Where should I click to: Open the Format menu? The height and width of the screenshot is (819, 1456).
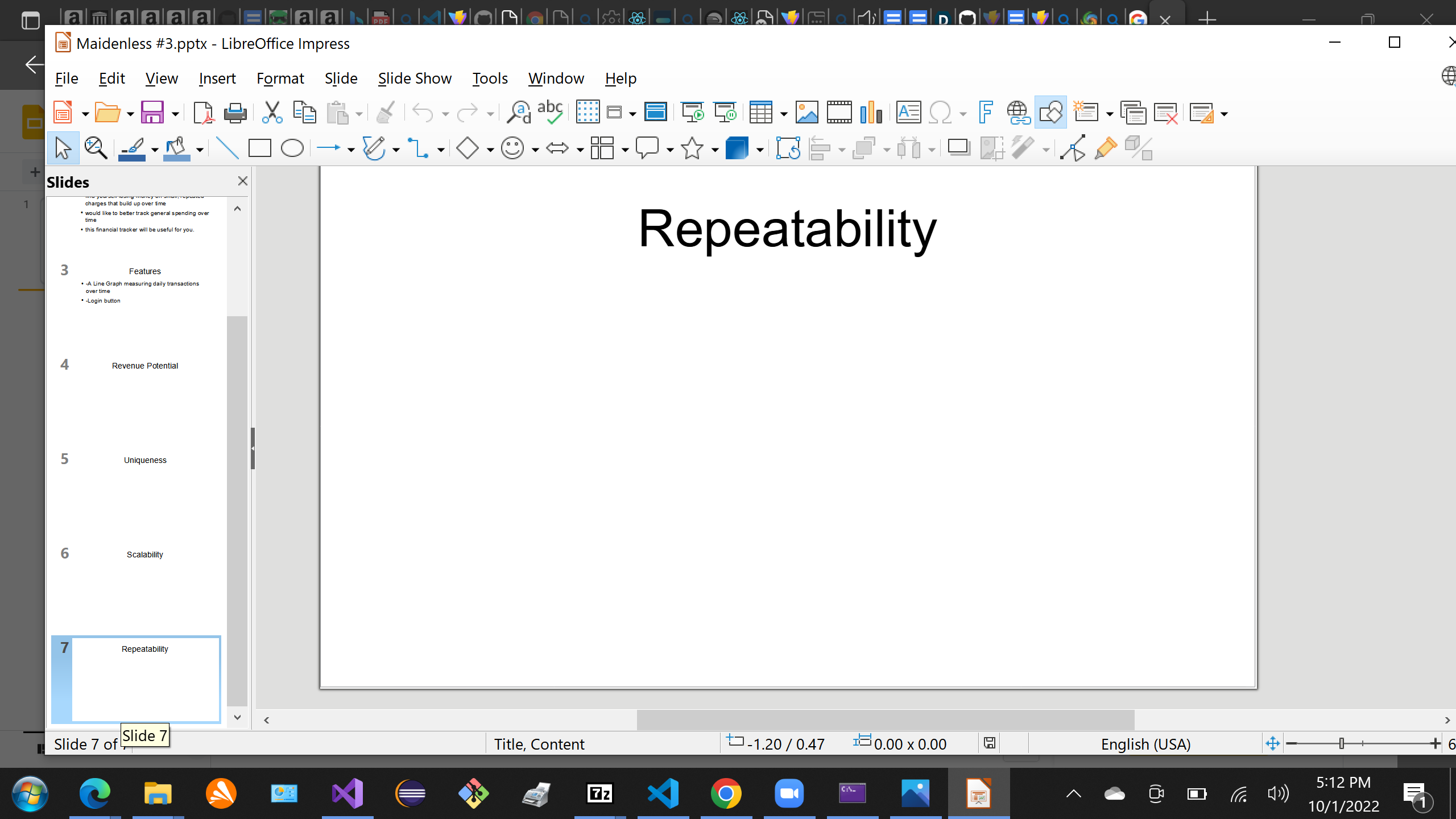click(280, 78)
